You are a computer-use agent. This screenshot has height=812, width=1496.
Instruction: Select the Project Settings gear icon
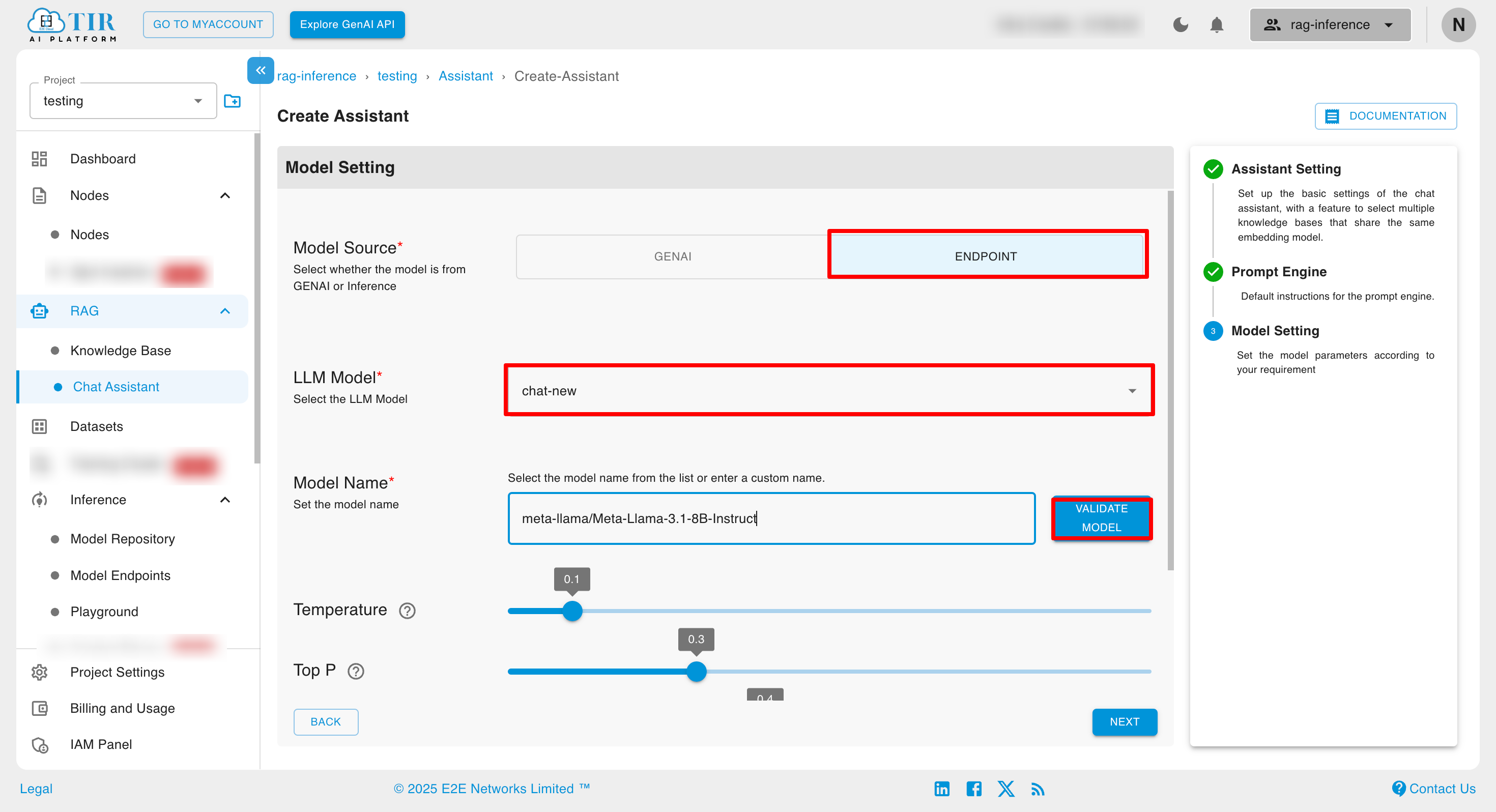pos(39,672)
